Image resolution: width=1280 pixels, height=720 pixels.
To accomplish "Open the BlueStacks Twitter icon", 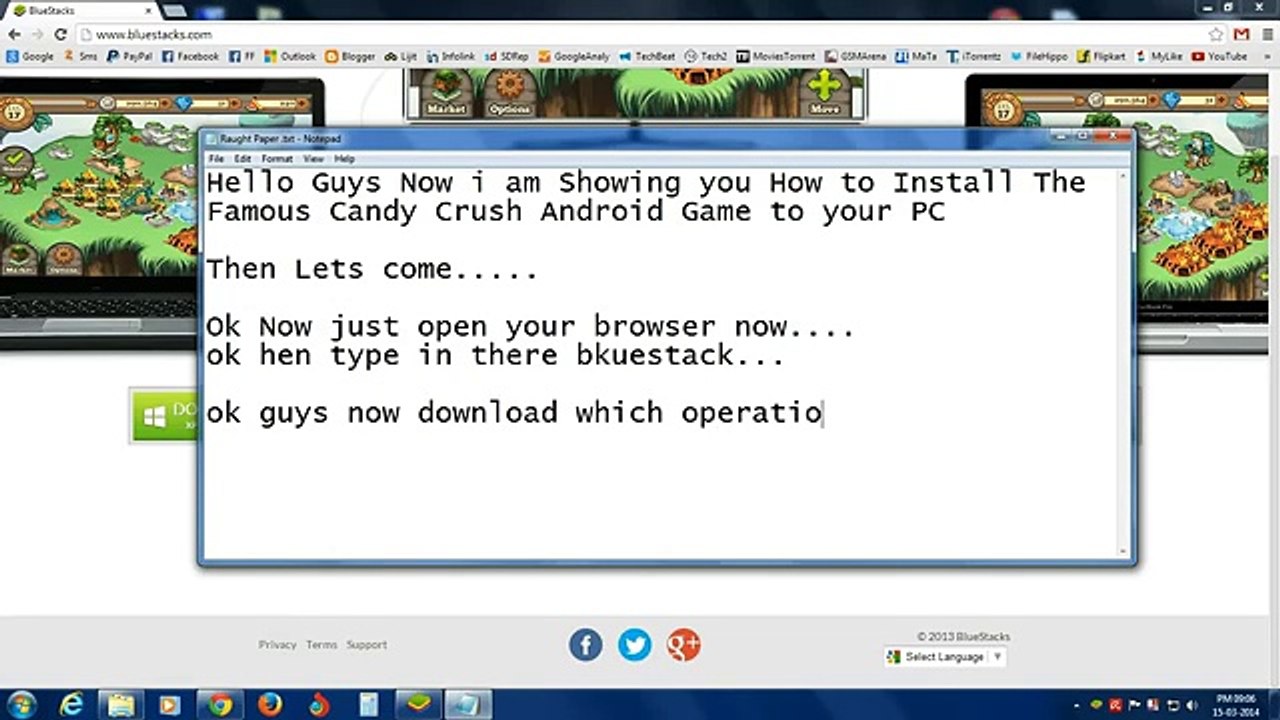I will click(x=634, y=645).
